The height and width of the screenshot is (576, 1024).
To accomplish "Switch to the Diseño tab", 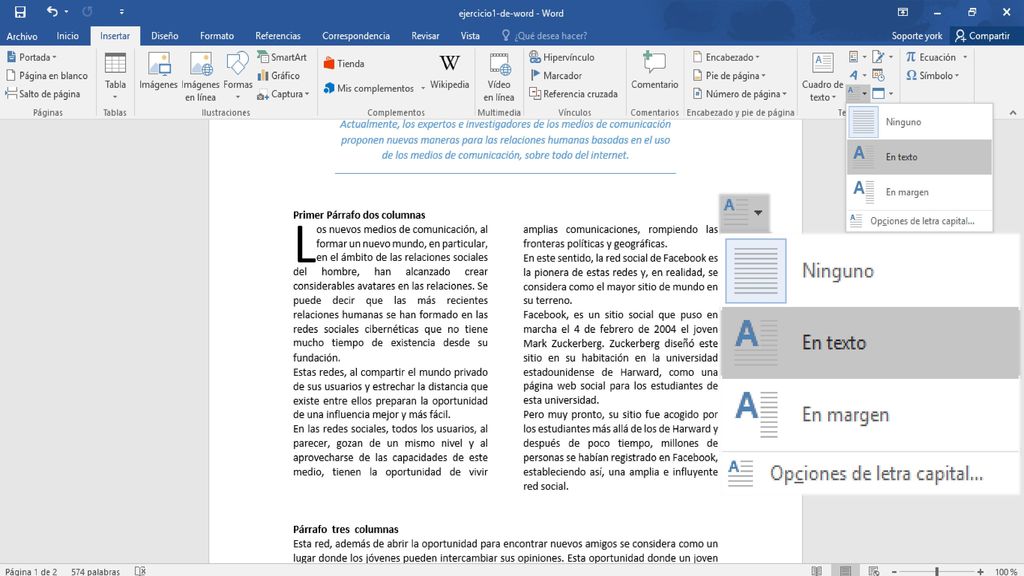I will [165, 36].
